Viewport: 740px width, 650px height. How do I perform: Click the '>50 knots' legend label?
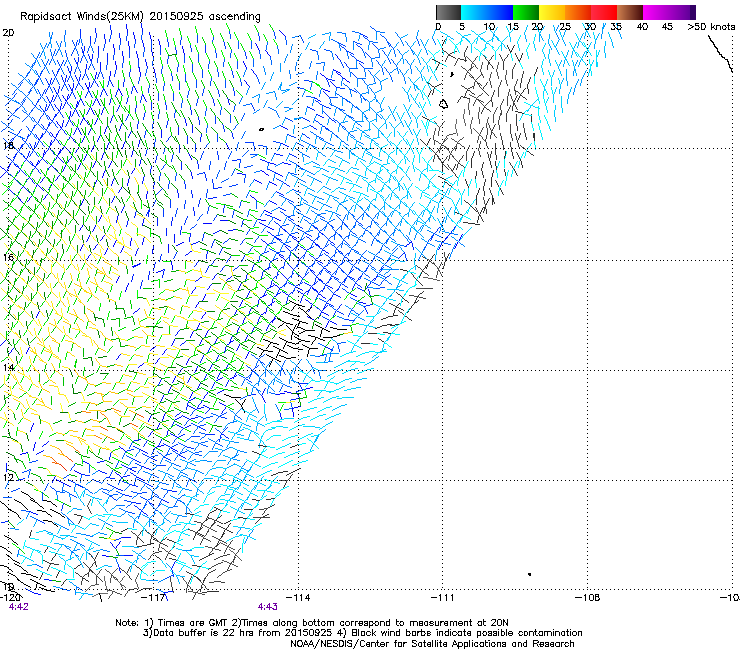click(x=711, y=27)
